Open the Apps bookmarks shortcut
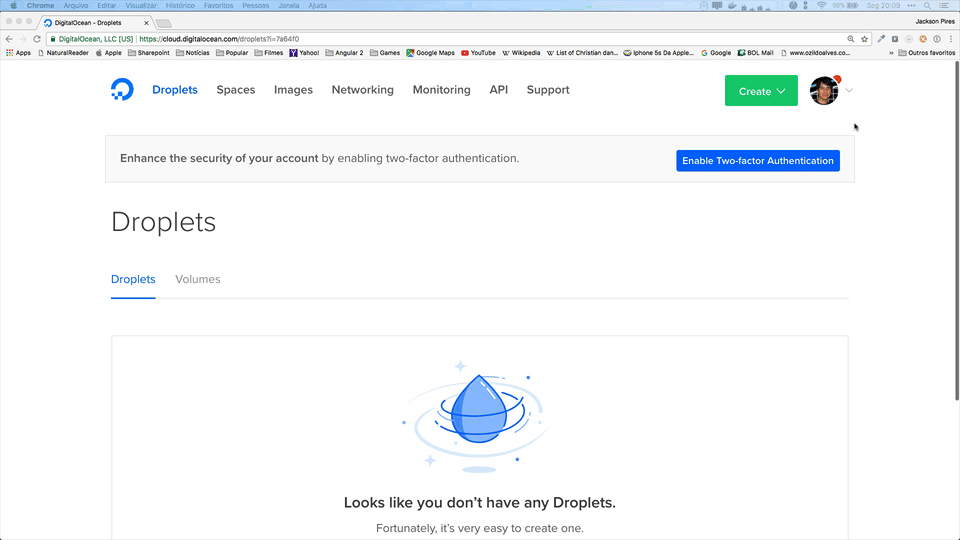This screenshot has height=540, width=960. (18, 53)
